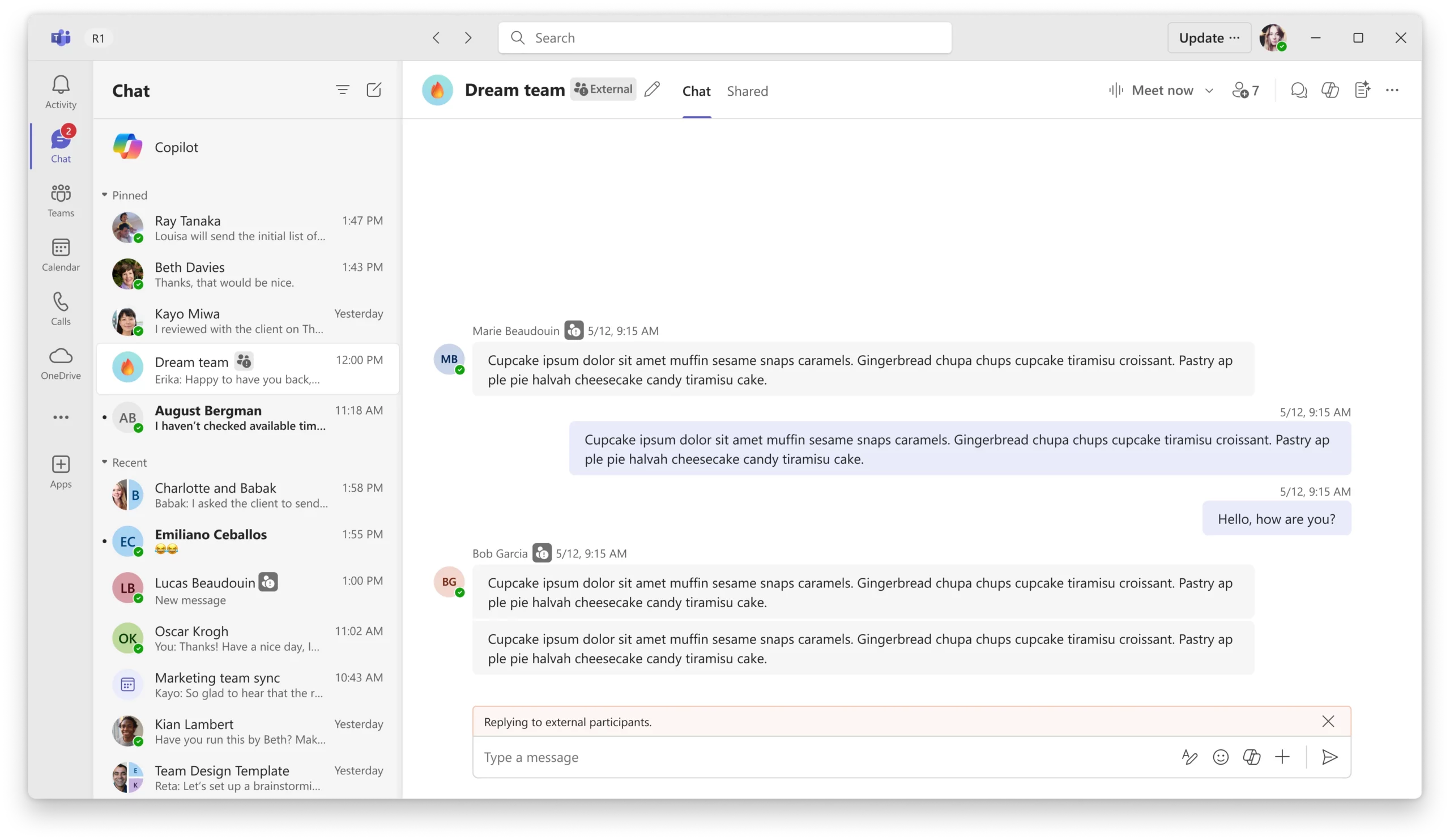
Task: Collapse the Pinned chats section
Action: (x=105, y=195)
